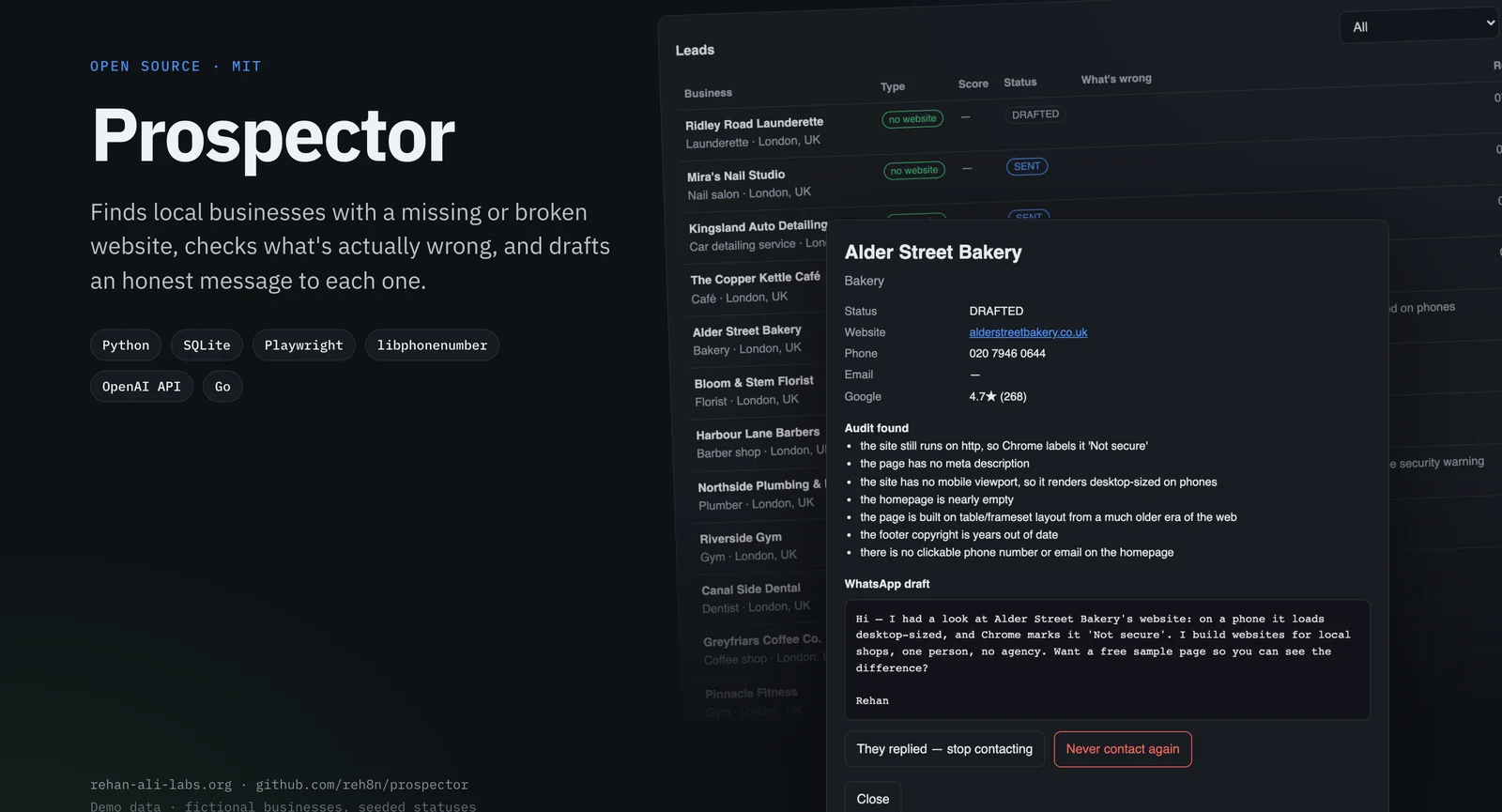Click the OPEN SOURCE · MIT label
Screen dimensions: 1502x812
pos(176,67)
